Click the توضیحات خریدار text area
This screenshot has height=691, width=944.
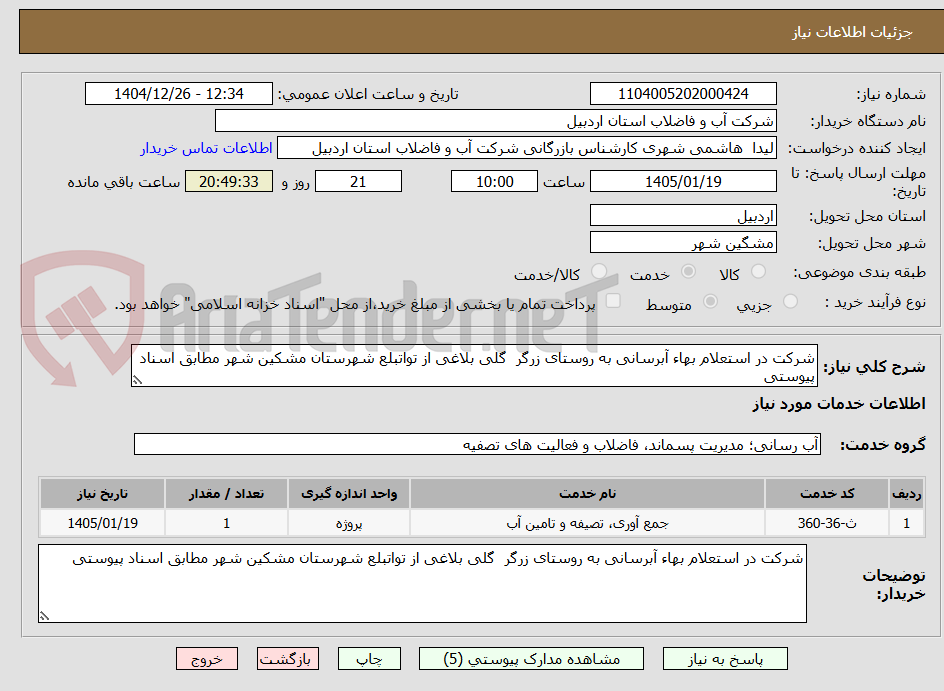tap(422, 583)
